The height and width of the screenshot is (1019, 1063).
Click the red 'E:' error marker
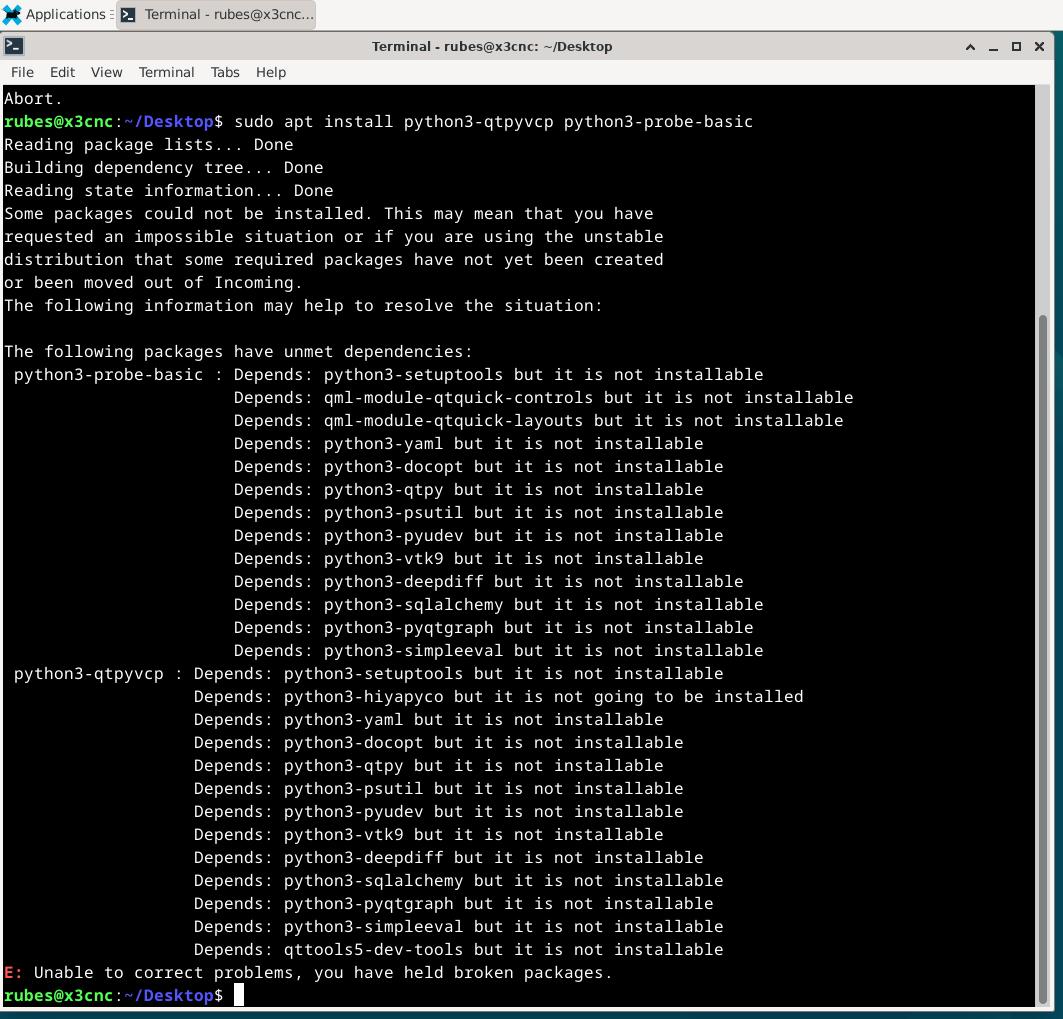[14, 972]
